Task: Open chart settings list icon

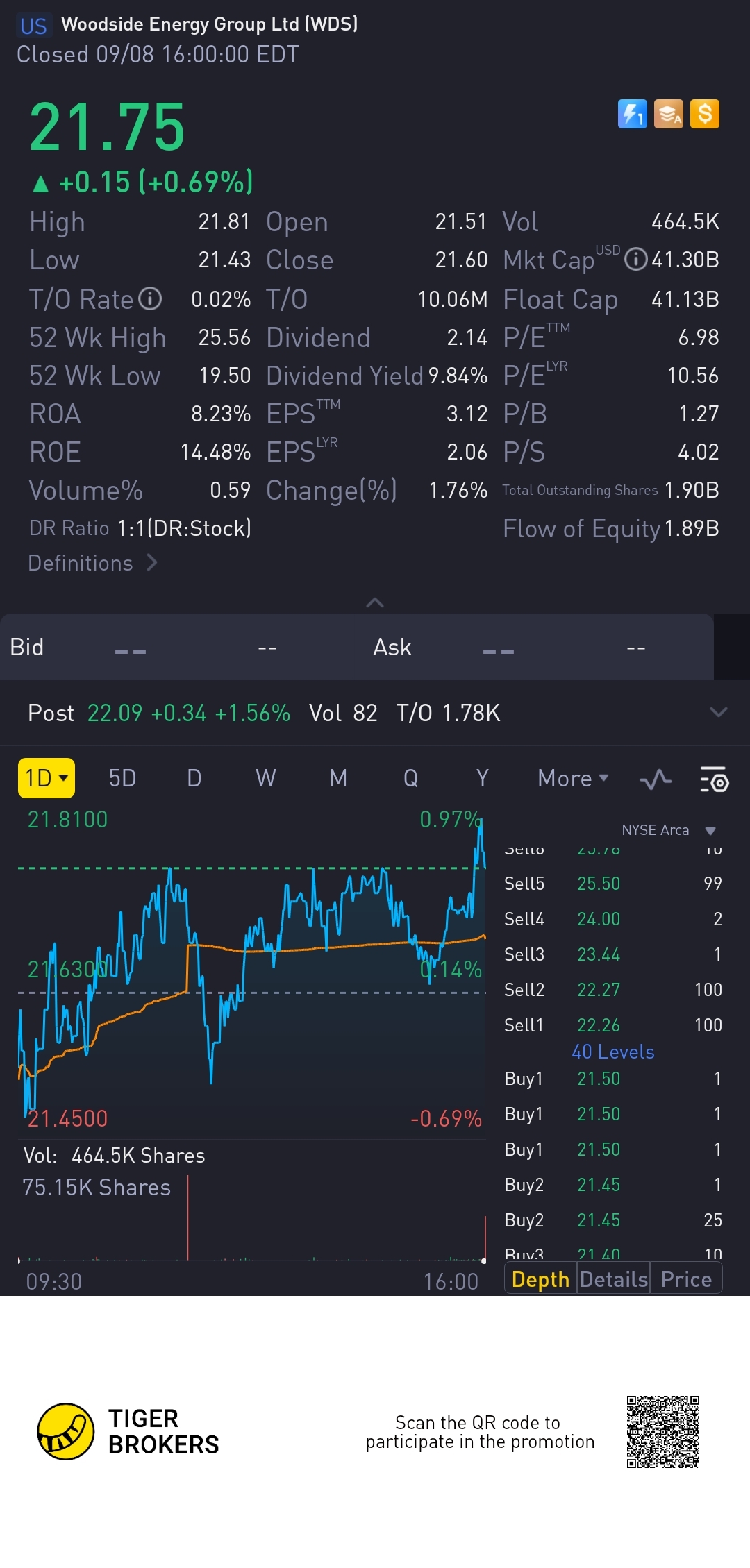Action: click(x=714, y=779)
